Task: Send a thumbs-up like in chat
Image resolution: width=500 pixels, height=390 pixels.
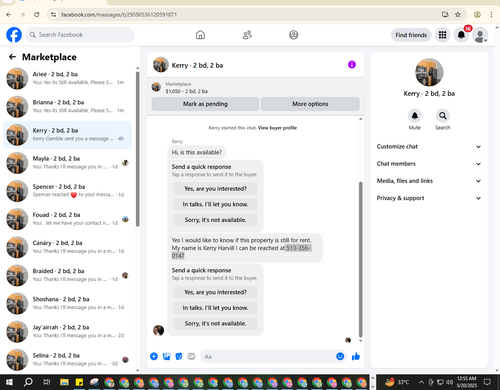Action: click(356, 356)
